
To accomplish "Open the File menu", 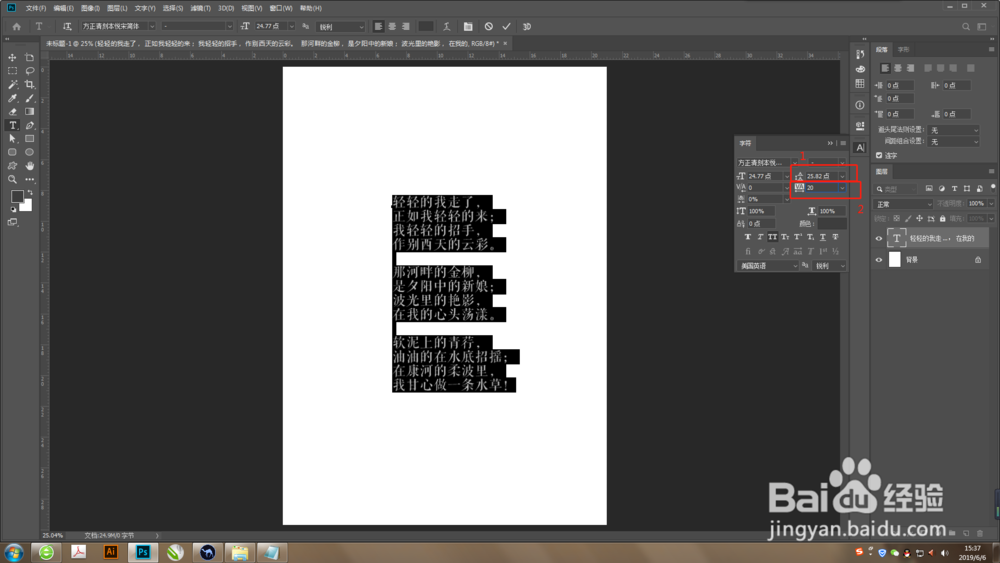I will coord(36,8).
